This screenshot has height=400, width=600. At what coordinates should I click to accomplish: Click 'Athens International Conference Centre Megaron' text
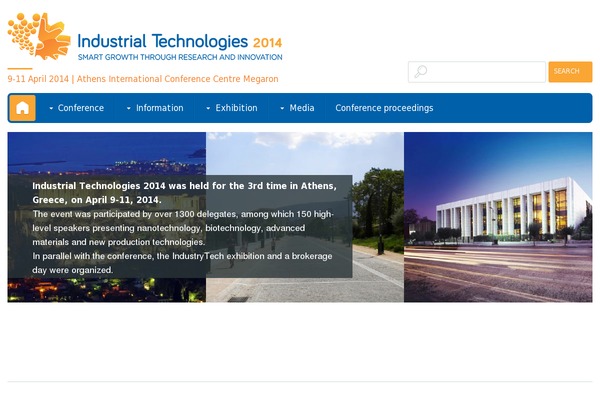(x=178, y=79)
